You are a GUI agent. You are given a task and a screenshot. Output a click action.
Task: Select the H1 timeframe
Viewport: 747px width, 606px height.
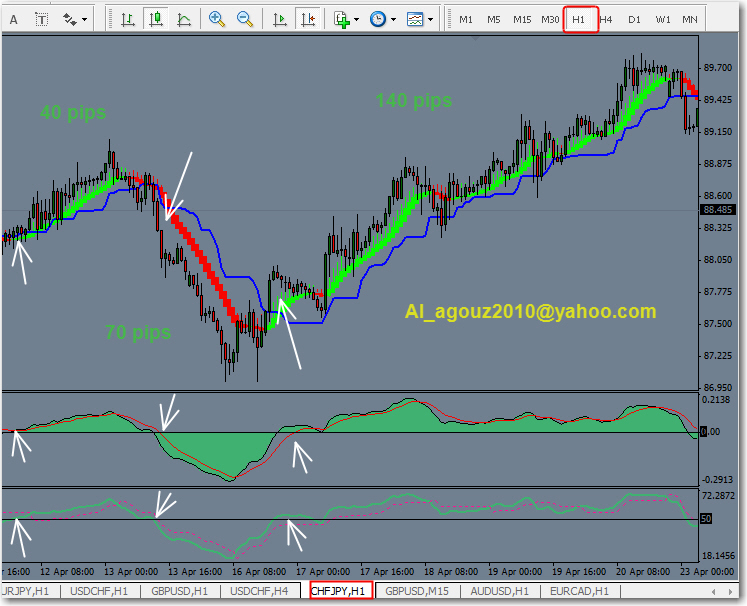pyautogui.click(x=579, y=20)
